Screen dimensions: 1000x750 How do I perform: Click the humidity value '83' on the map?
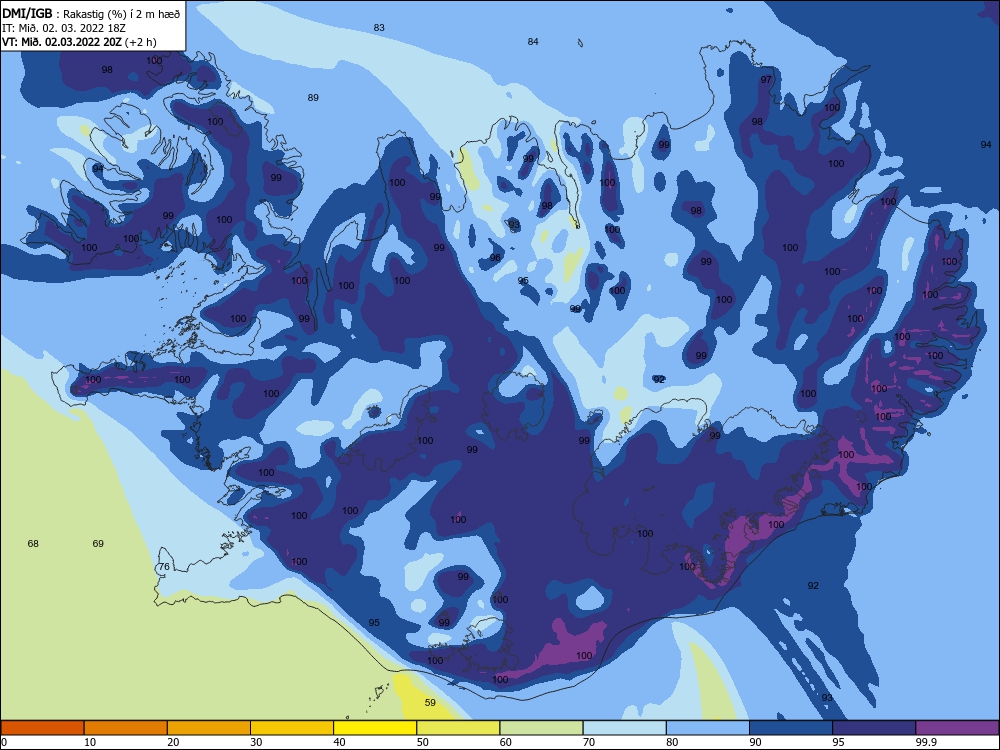[379, 27]
